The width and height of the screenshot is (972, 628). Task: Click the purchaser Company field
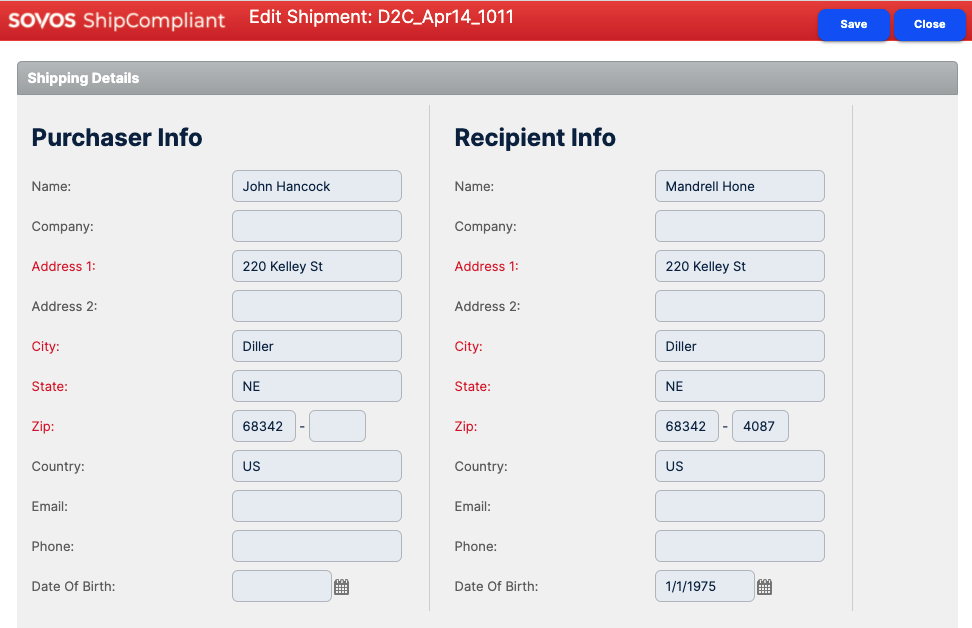click(x=316, y=226)
